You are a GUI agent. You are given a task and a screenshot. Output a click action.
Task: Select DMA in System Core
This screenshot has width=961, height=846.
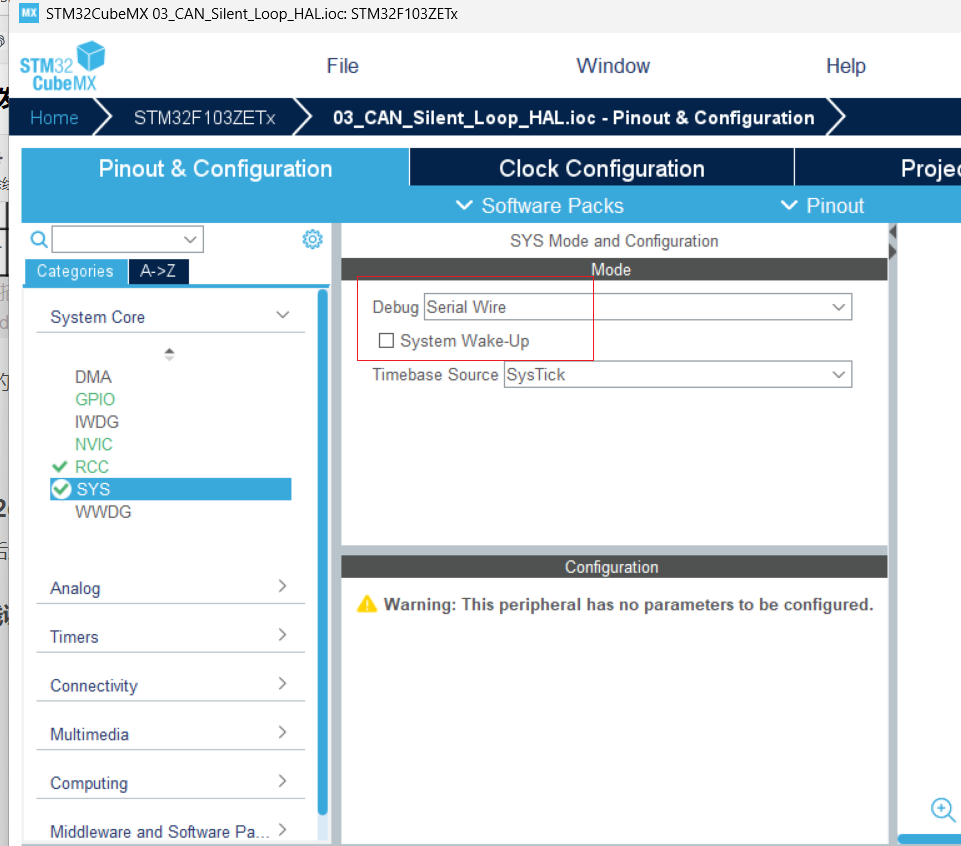point(93,376)
